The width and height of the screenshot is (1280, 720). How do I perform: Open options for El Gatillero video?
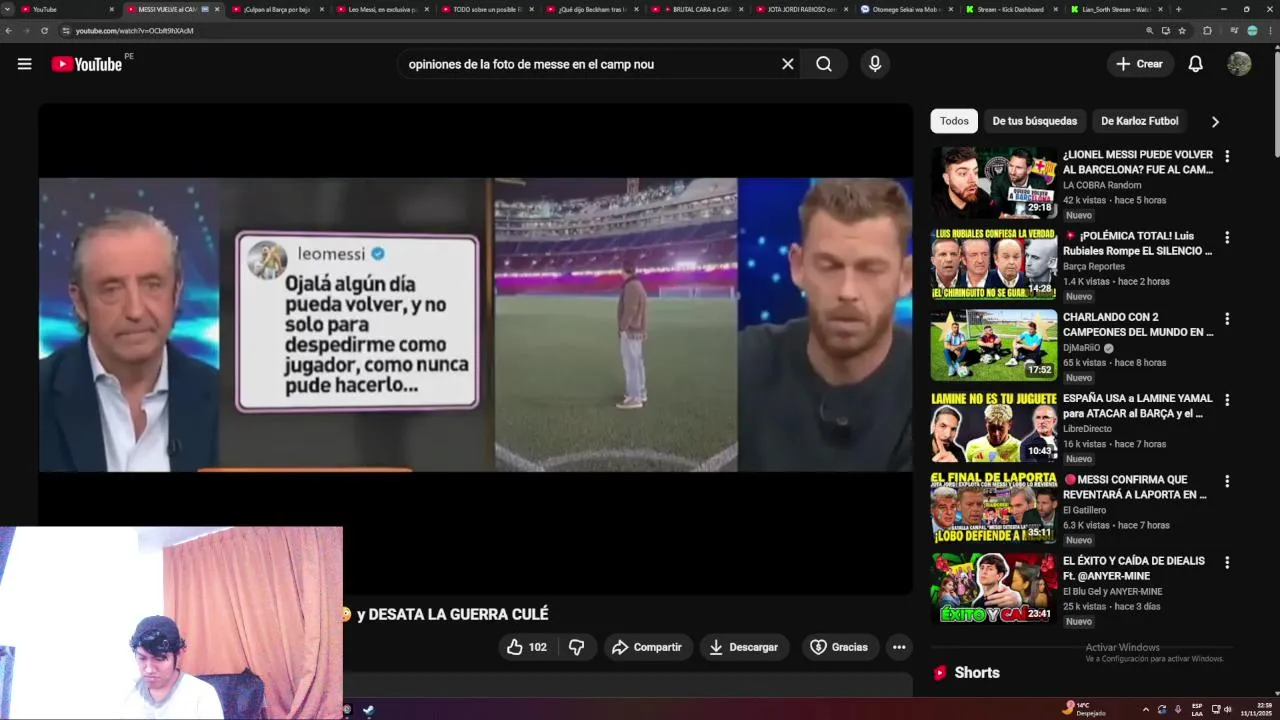pos(1227,481)
